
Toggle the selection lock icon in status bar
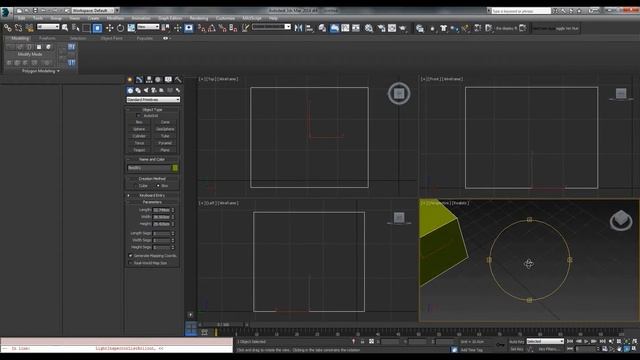362,342
